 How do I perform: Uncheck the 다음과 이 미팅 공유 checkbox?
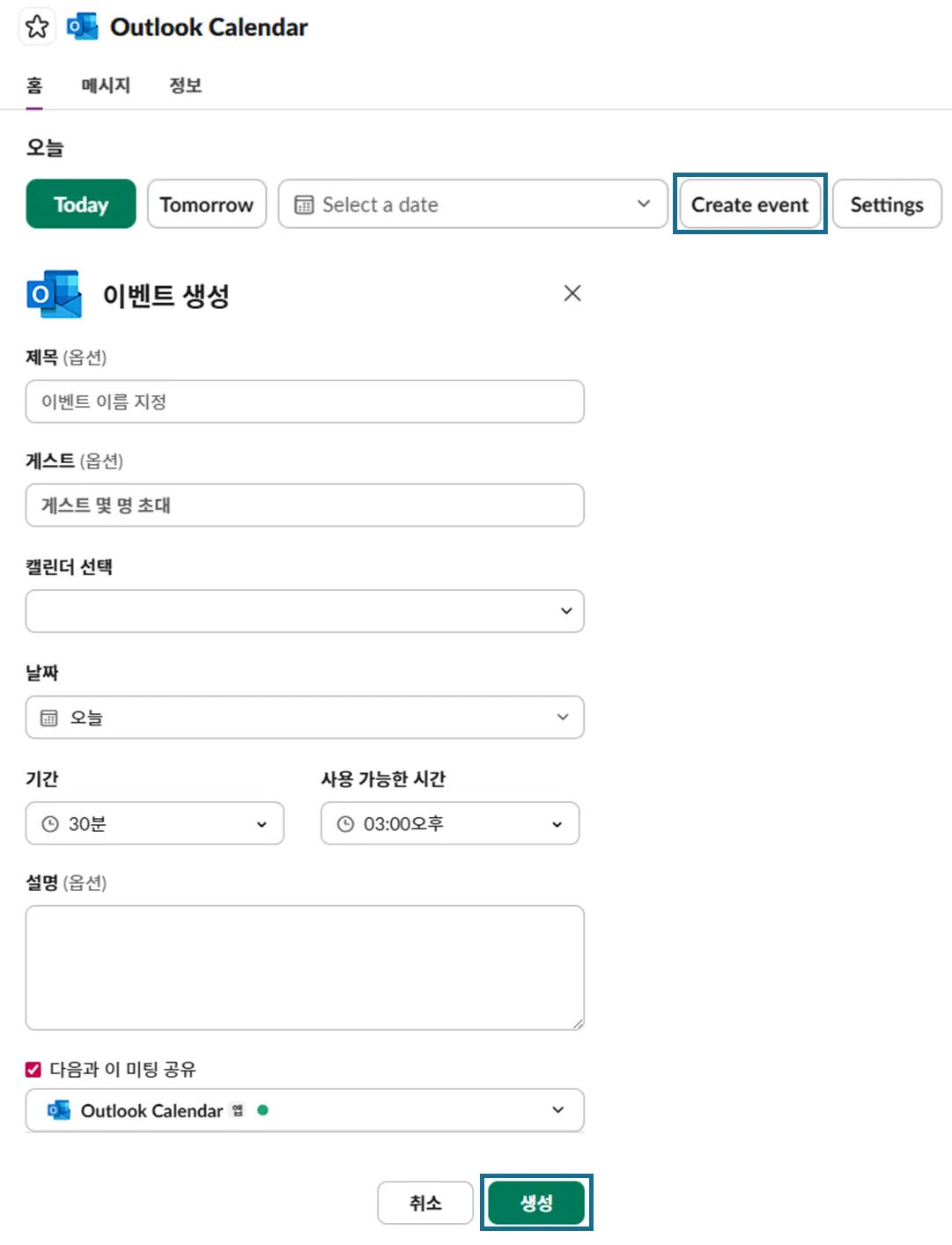tap(33, 1070)
